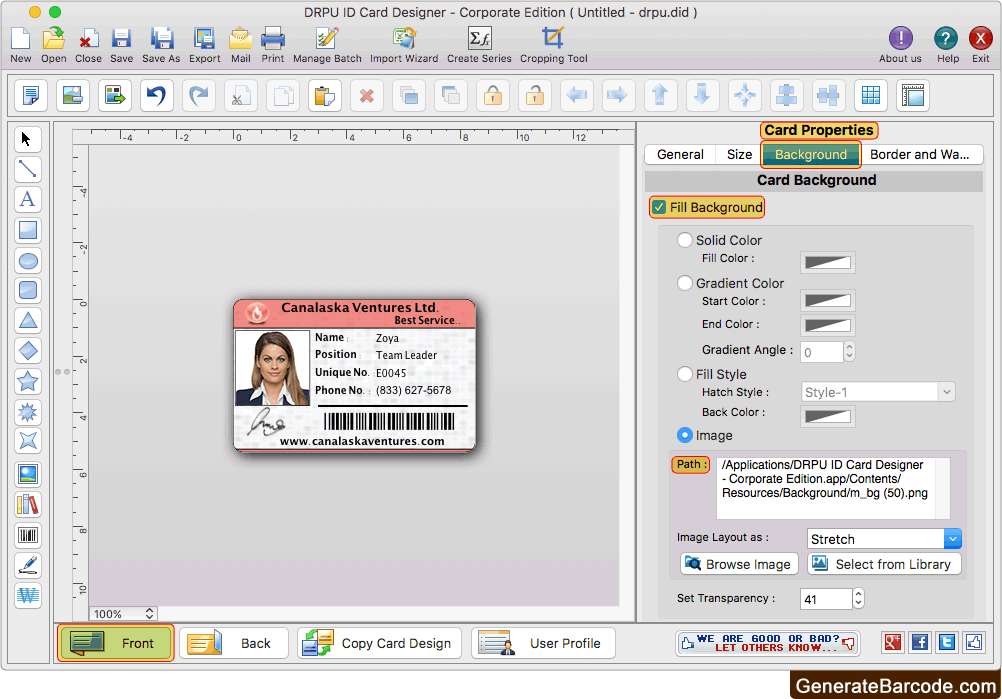Uncheck the Fill Background checkbox
This screenshot has height=699, width=1002.
pos(659,208)
